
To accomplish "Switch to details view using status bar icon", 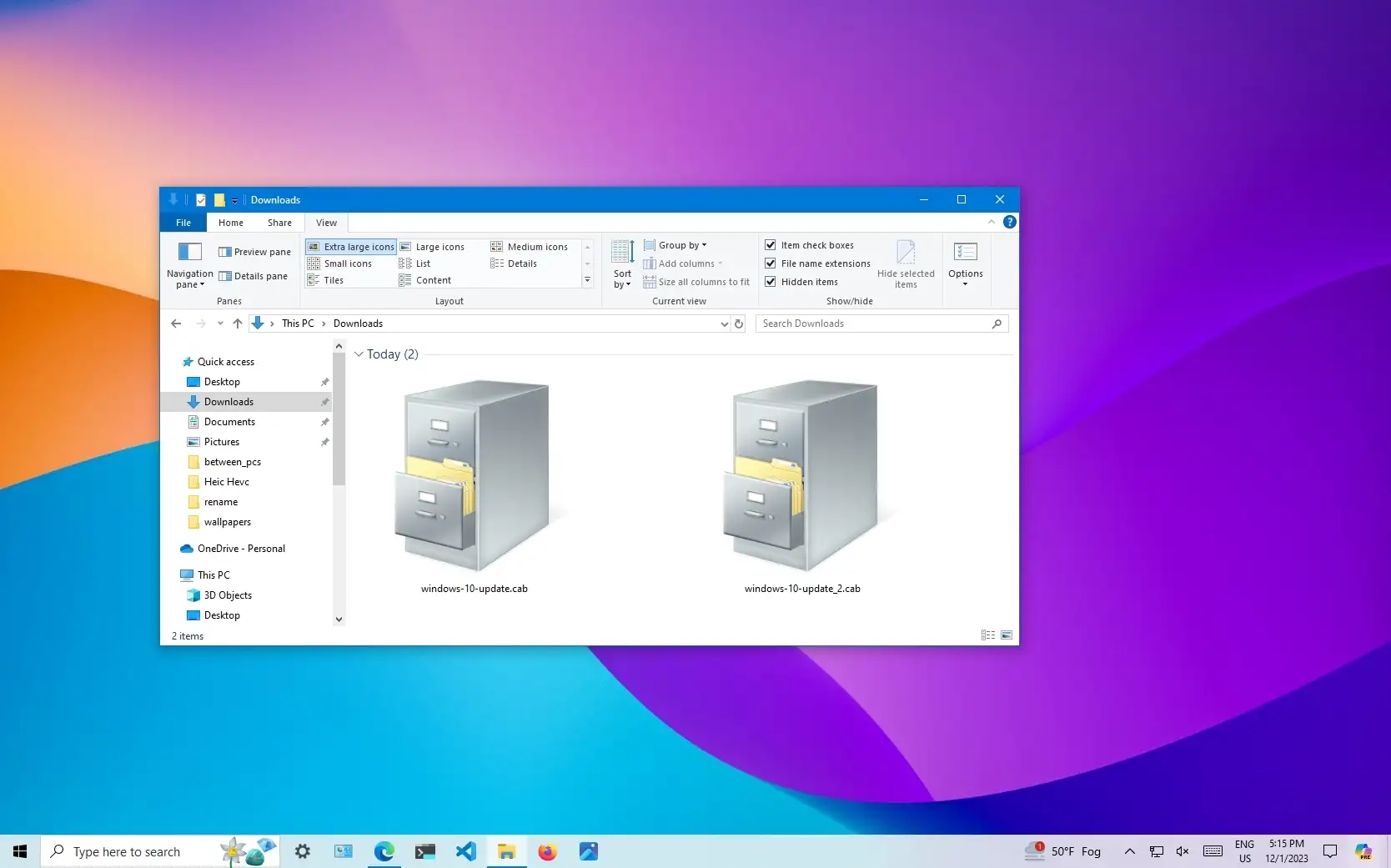I will (987, 635).
